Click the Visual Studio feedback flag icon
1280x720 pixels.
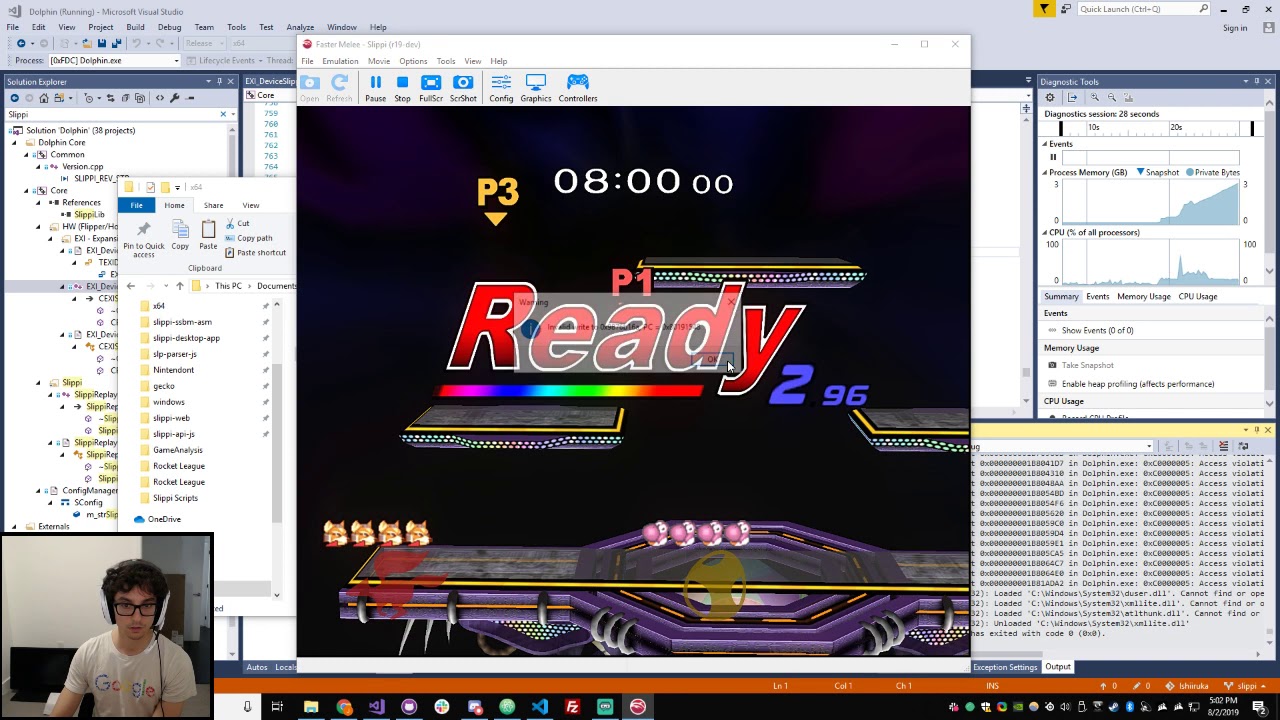1044,9
